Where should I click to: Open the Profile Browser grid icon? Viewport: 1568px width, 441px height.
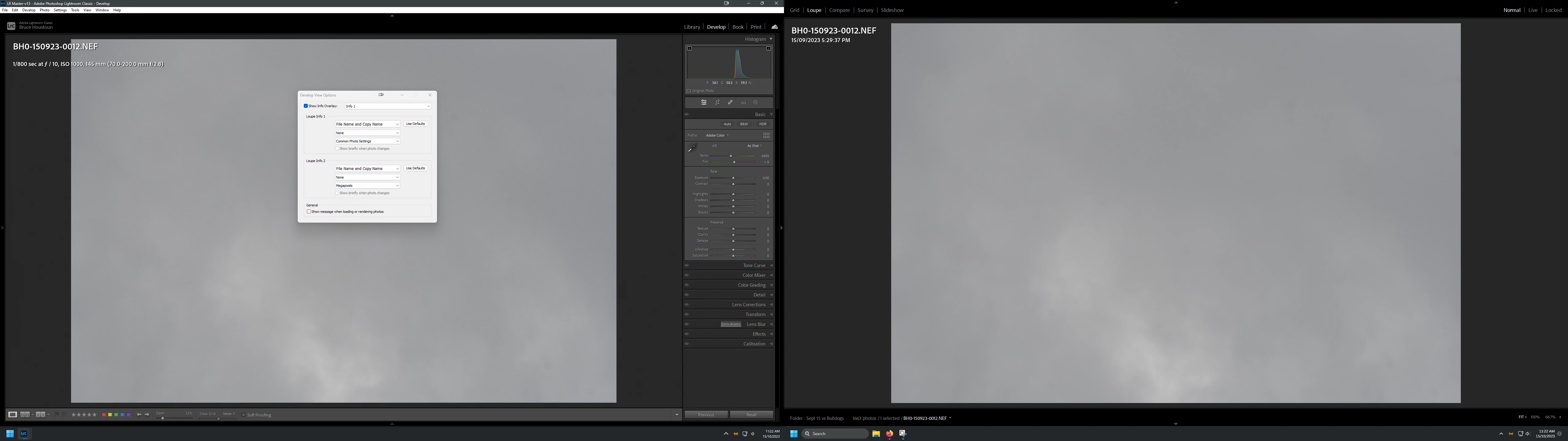click(x=766, y=135)
